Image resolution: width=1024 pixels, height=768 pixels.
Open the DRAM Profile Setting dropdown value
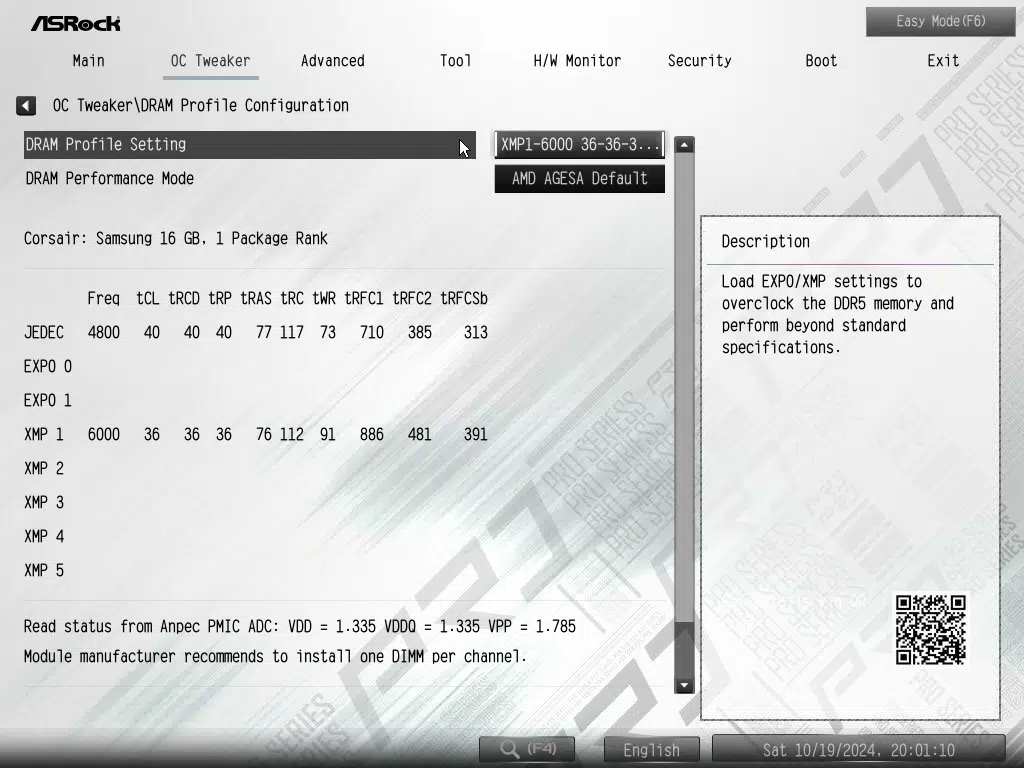pyautogui.click(x=580, y=144)
